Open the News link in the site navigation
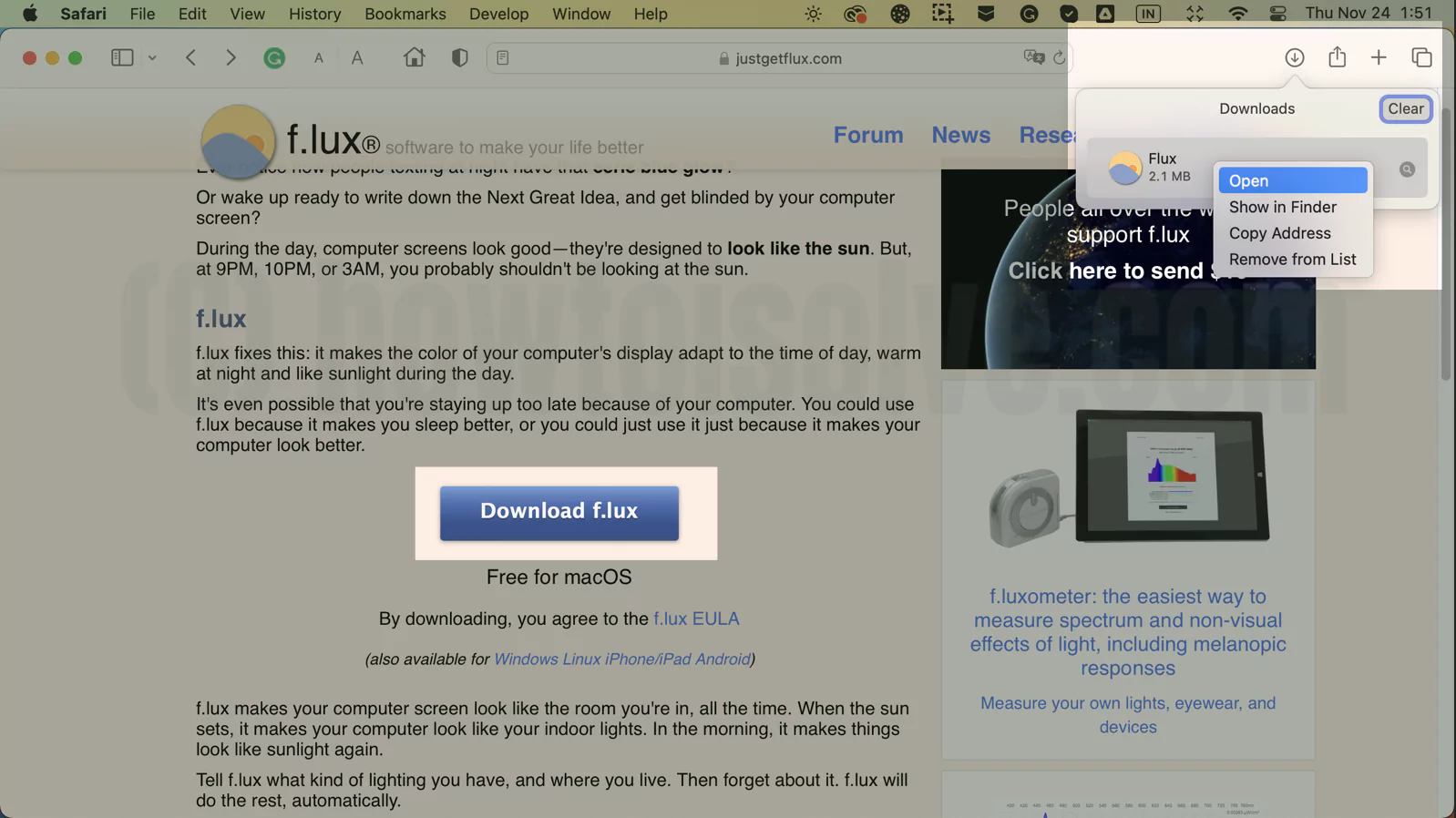 [961, 135]
